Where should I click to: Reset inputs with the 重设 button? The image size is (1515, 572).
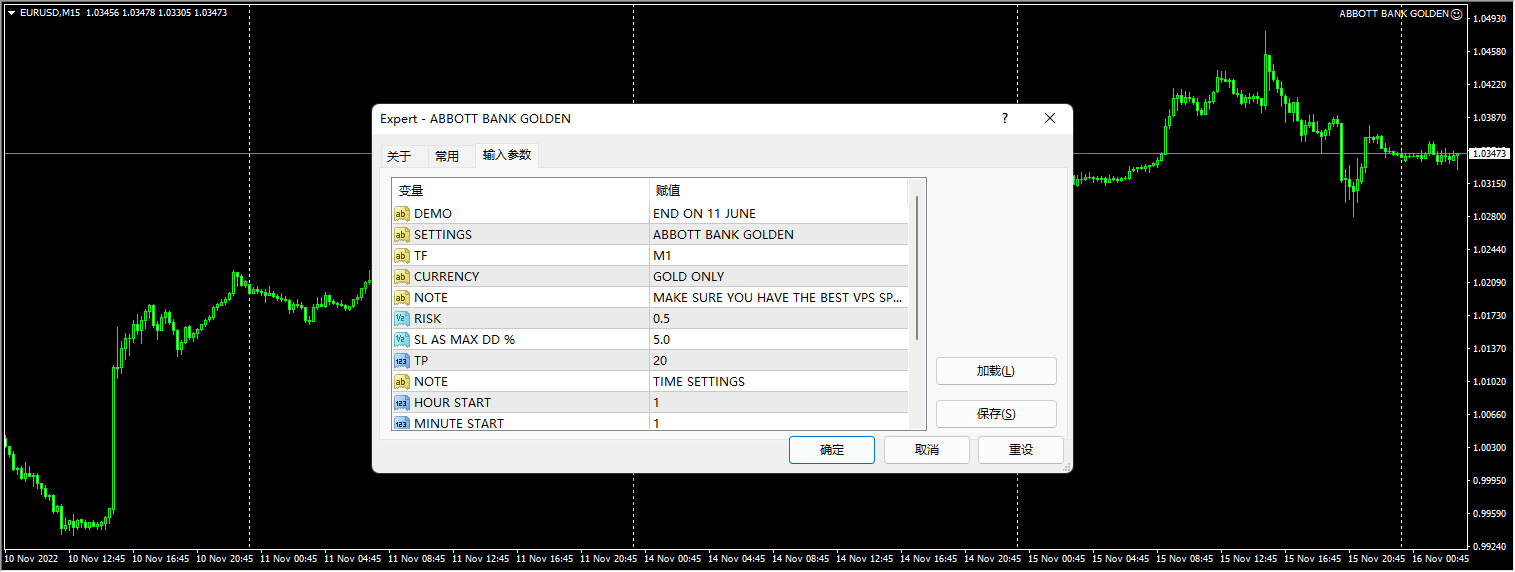[x=1021, y=450]
